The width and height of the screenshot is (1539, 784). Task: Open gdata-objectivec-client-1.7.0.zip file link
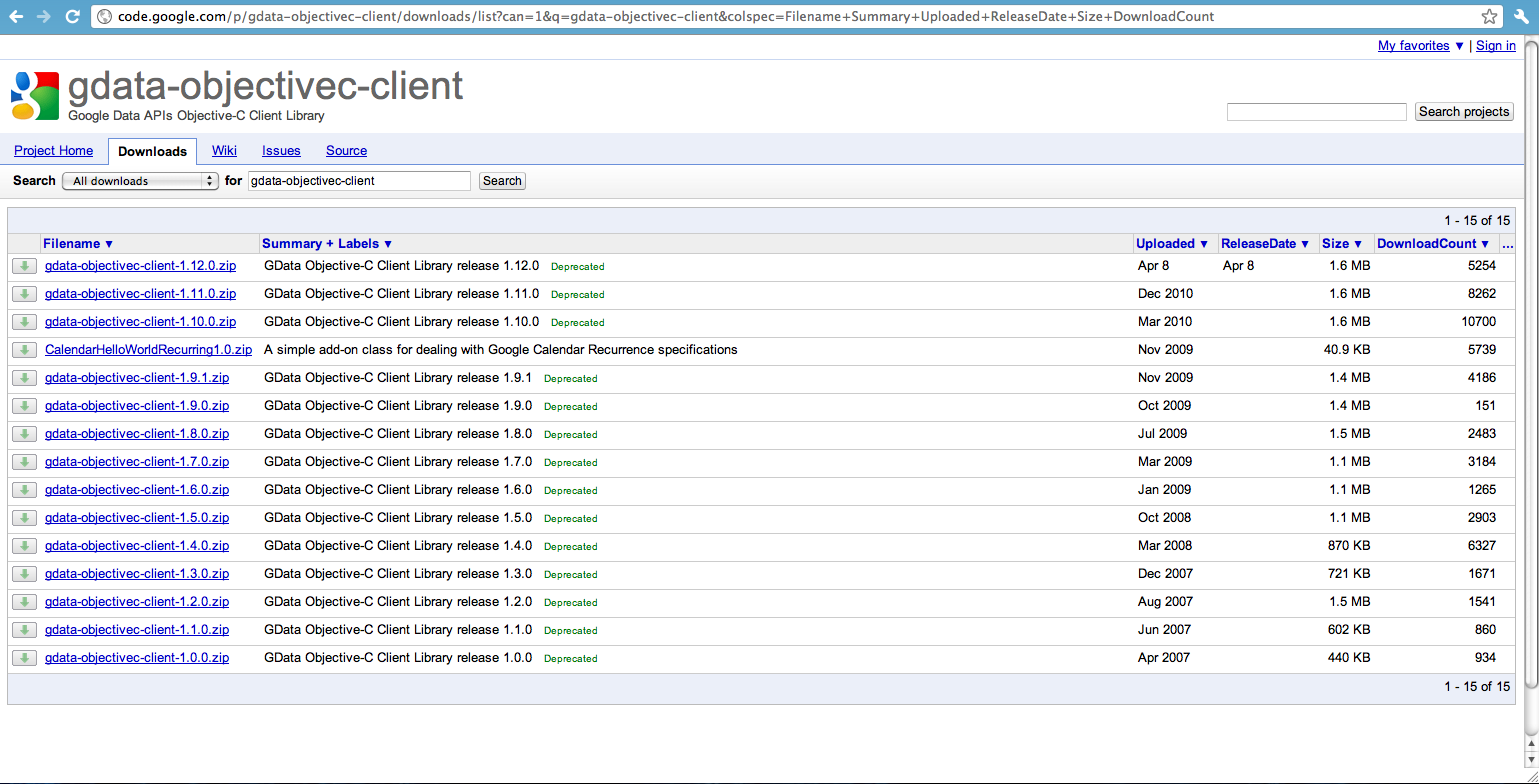click(137, 462)
